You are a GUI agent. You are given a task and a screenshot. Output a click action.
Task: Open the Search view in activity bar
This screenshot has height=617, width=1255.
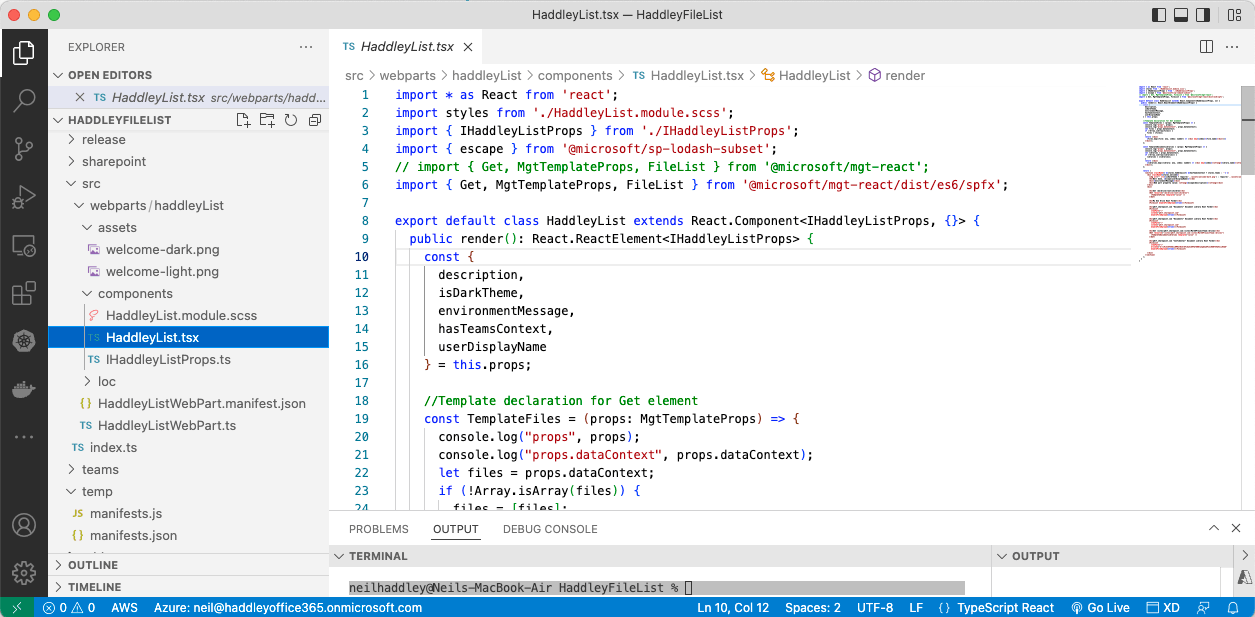point(24,100)
